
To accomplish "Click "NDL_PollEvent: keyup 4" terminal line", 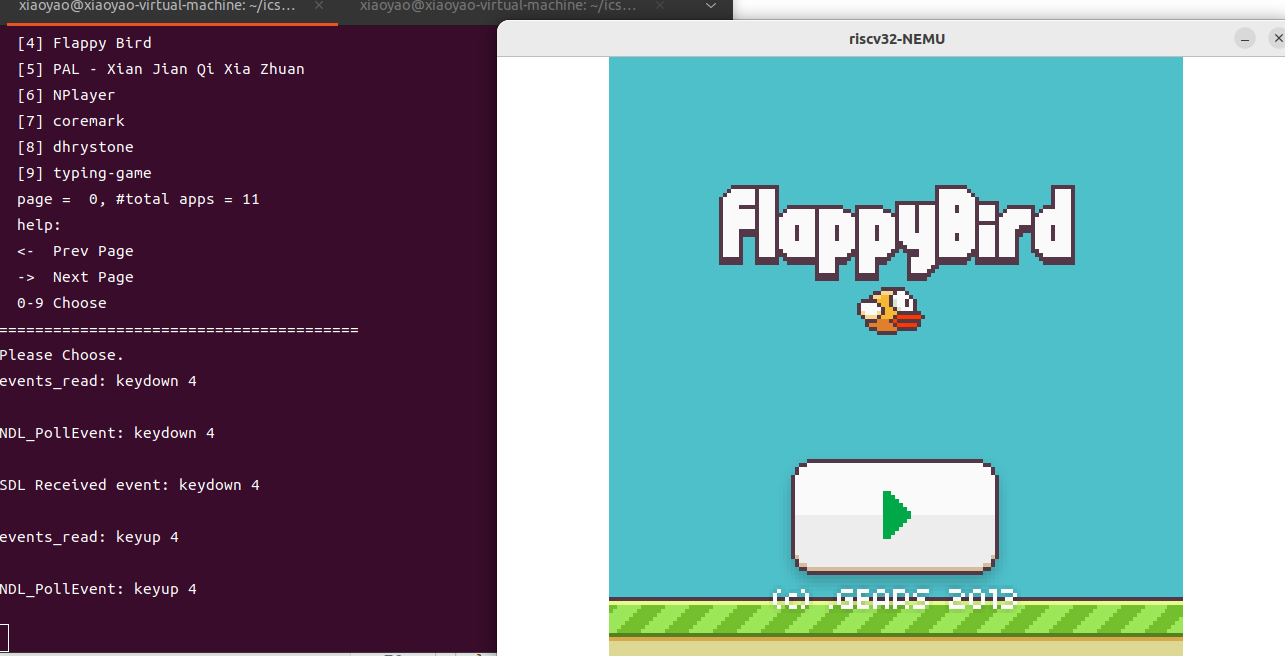I will [98, 589].
